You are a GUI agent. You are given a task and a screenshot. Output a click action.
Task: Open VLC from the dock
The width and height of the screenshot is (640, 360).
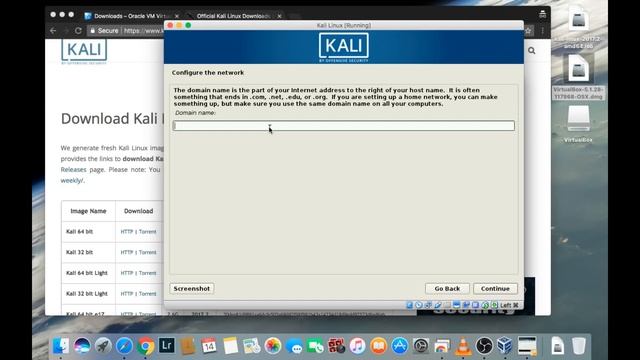[x=463, y=346]
